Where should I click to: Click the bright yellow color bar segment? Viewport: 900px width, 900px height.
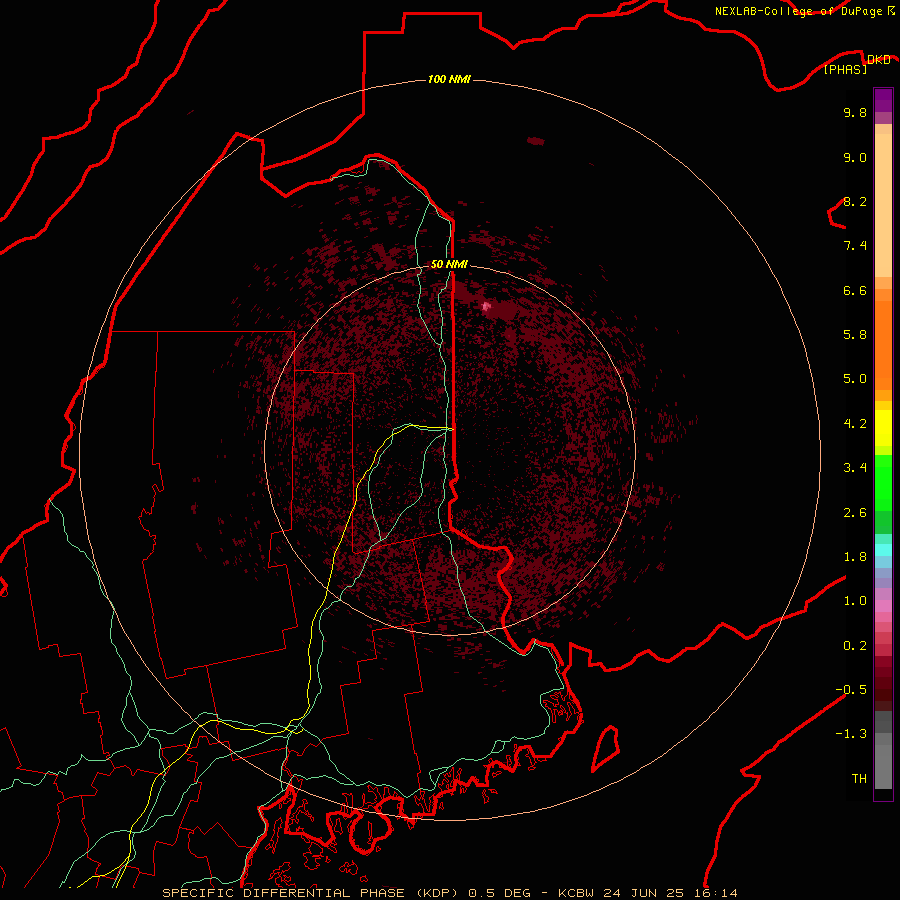[883, 428]
